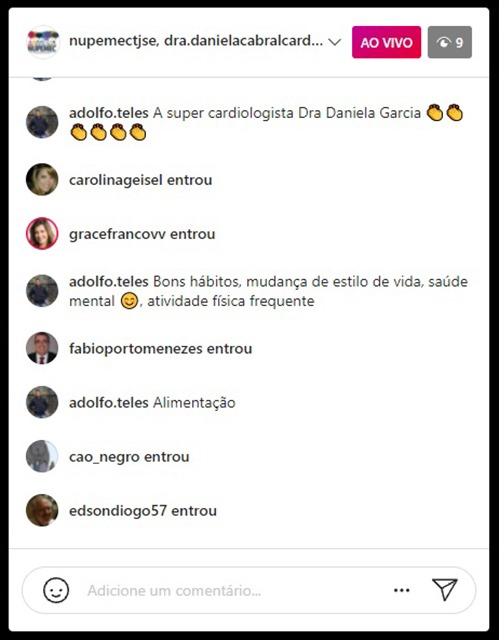Click cao_negro's profile avatar
499x640 pixels.
42,456
